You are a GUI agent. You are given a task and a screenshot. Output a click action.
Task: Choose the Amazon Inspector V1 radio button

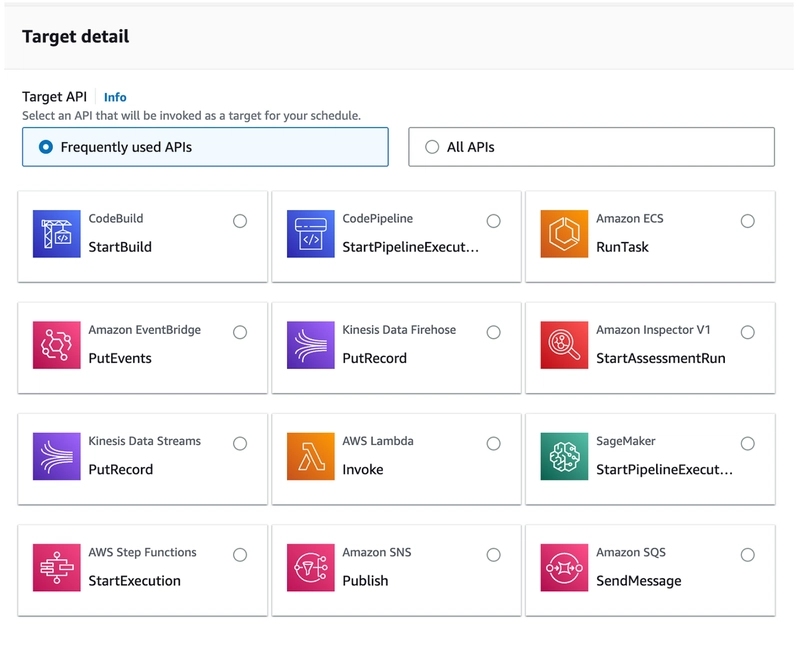tap(747, 332)
